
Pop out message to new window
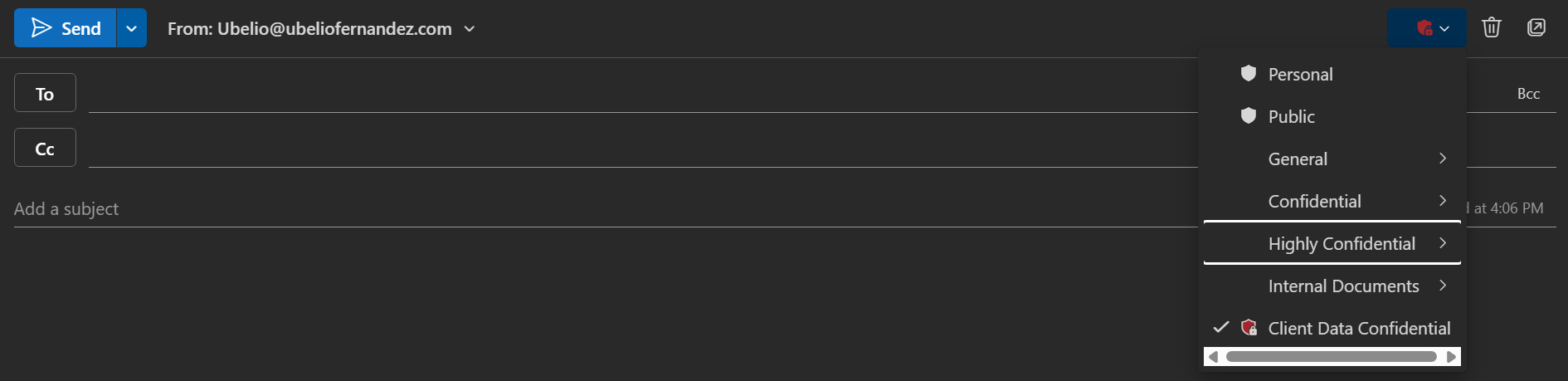pyautogui.click(x=1536, y=28)
